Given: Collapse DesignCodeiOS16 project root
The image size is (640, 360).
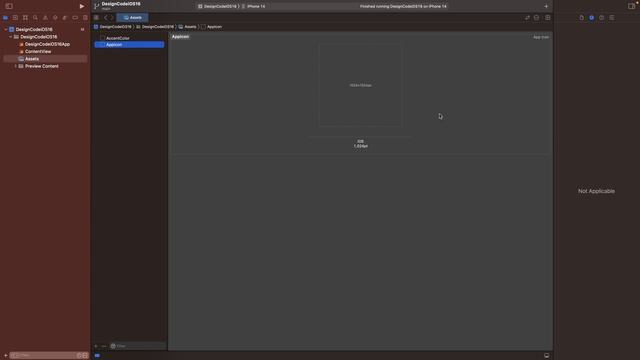Looking at the screenshot, I should (x=6, y=29).
